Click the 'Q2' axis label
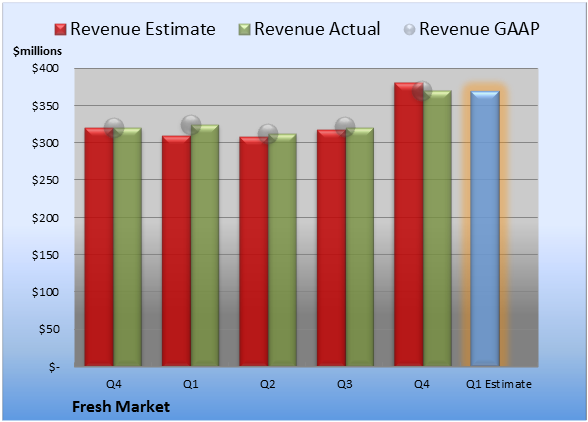 tap(268, 384)
